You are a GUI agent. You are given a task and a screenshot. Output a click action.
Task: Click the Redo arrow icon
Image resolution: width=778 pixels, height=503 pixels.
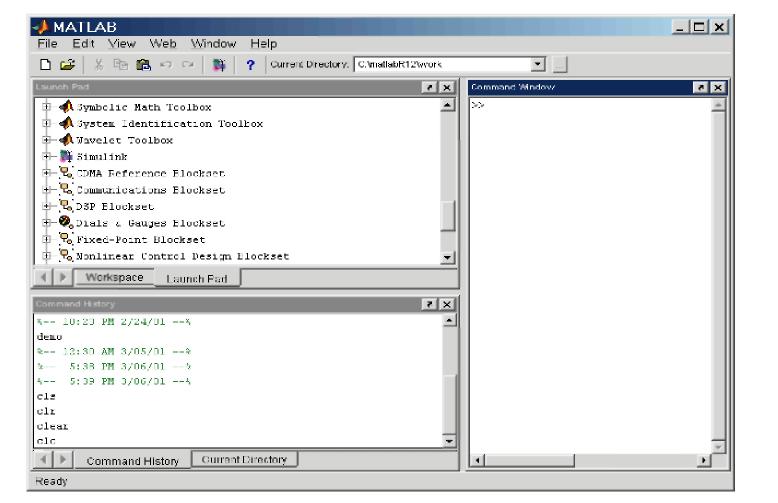click(x=188, y=64)
